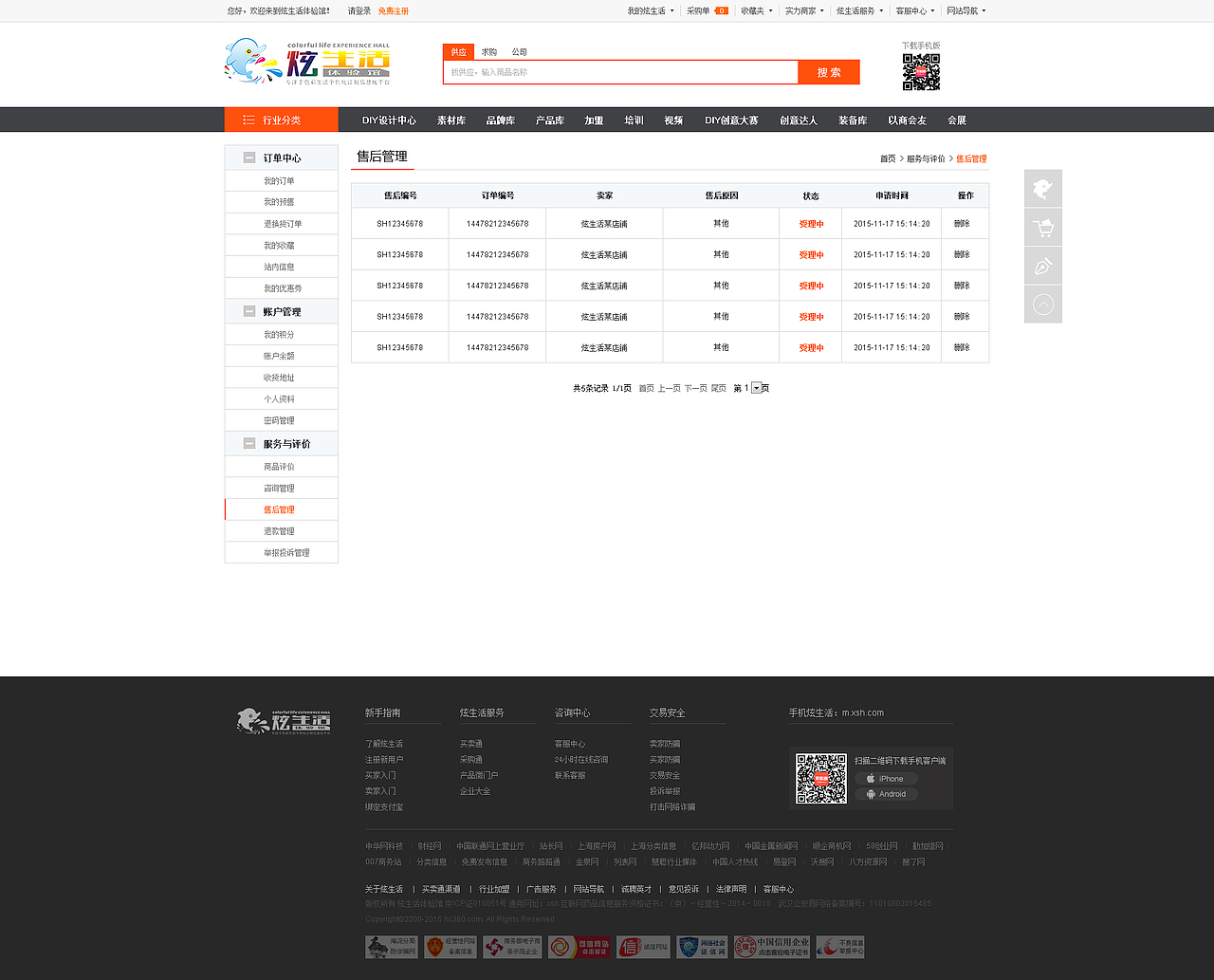
Task: Click the back-to-top circle arrow icon
Action: [x=1042, y=304]
